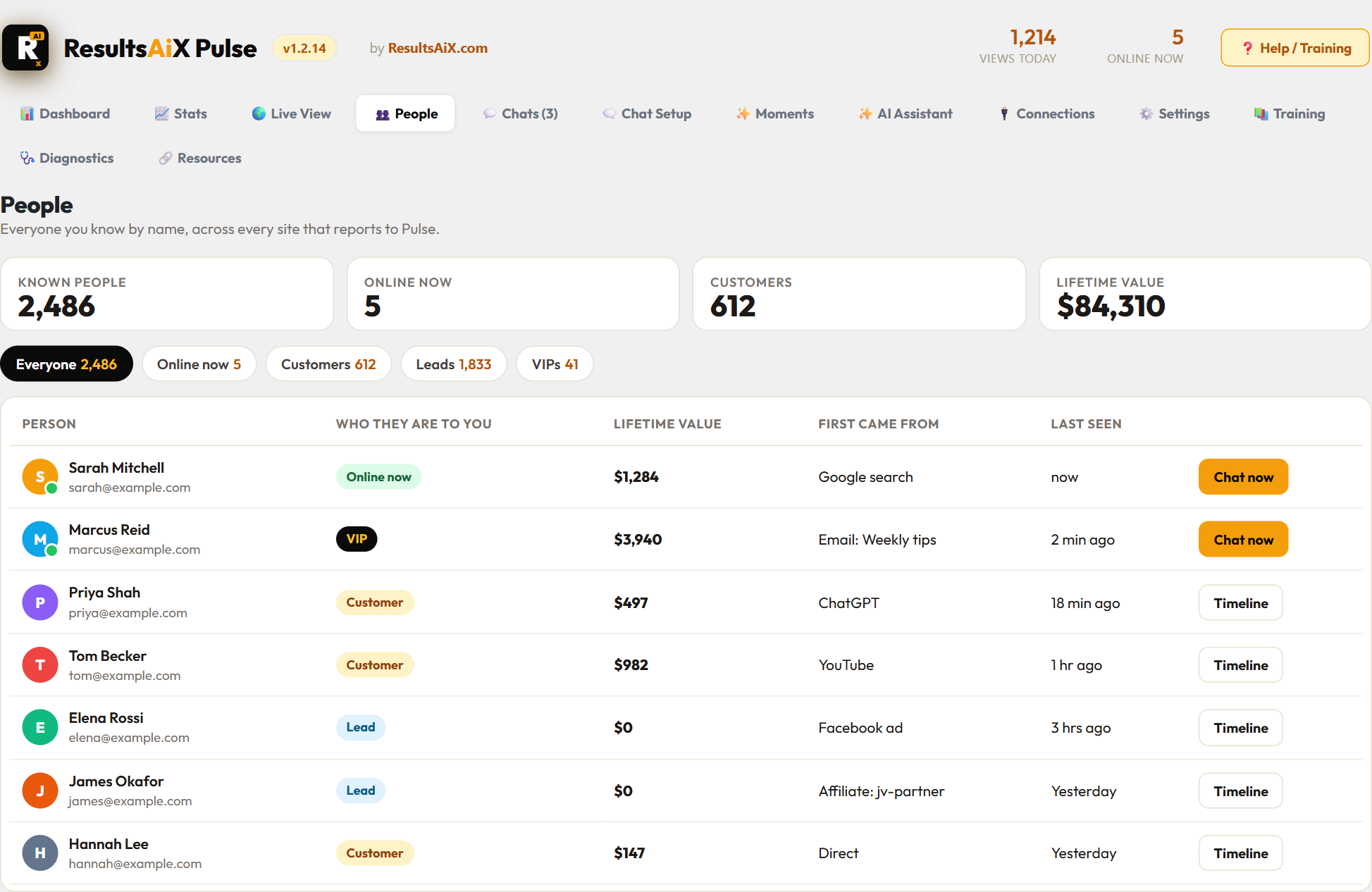The image size is (1372, 892).
Task: Click the Lifetime Value $84,310 card
Action: [1205, 294]
